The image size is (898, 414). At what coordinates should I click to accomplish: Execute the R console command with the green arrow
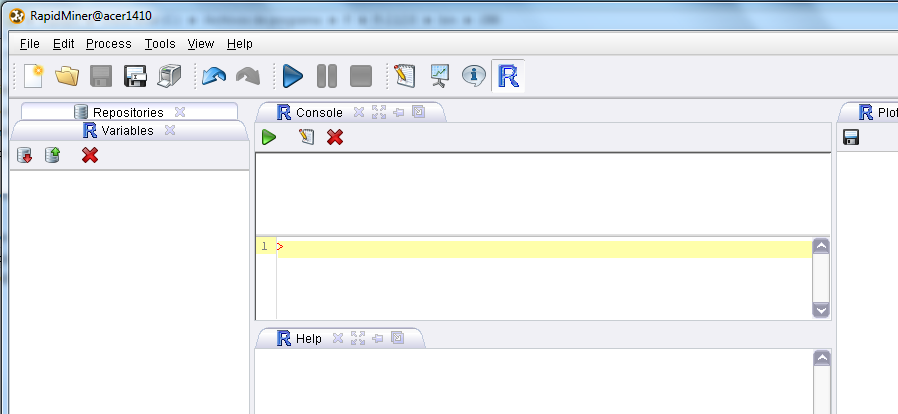pyautogui.click(x=269, y=137)
